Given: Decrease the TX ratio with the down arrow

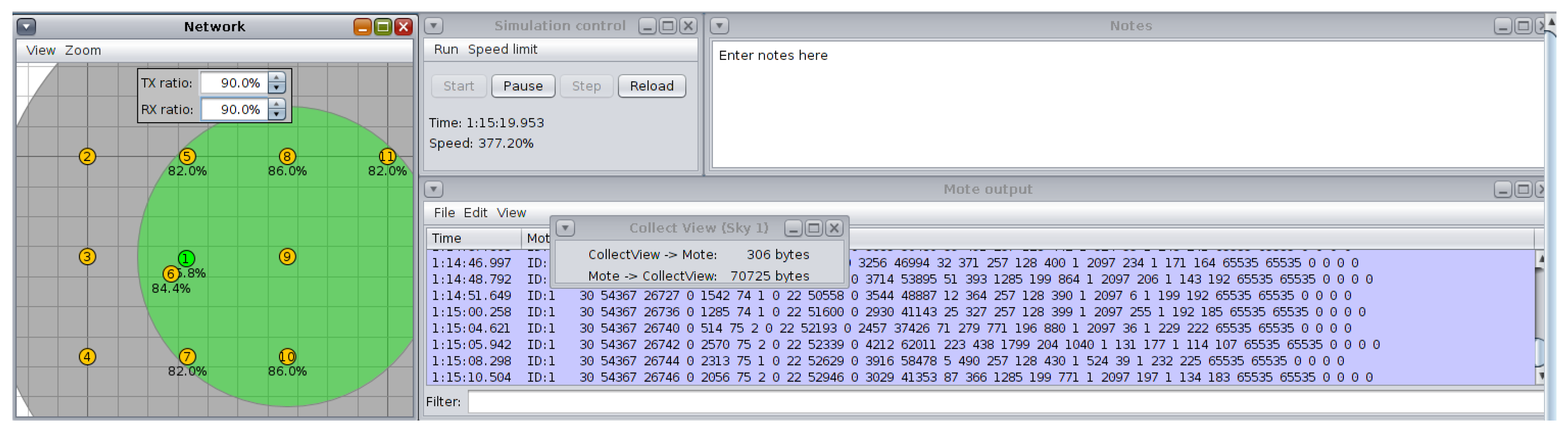Looking at the screenshot, I should 277,88.
